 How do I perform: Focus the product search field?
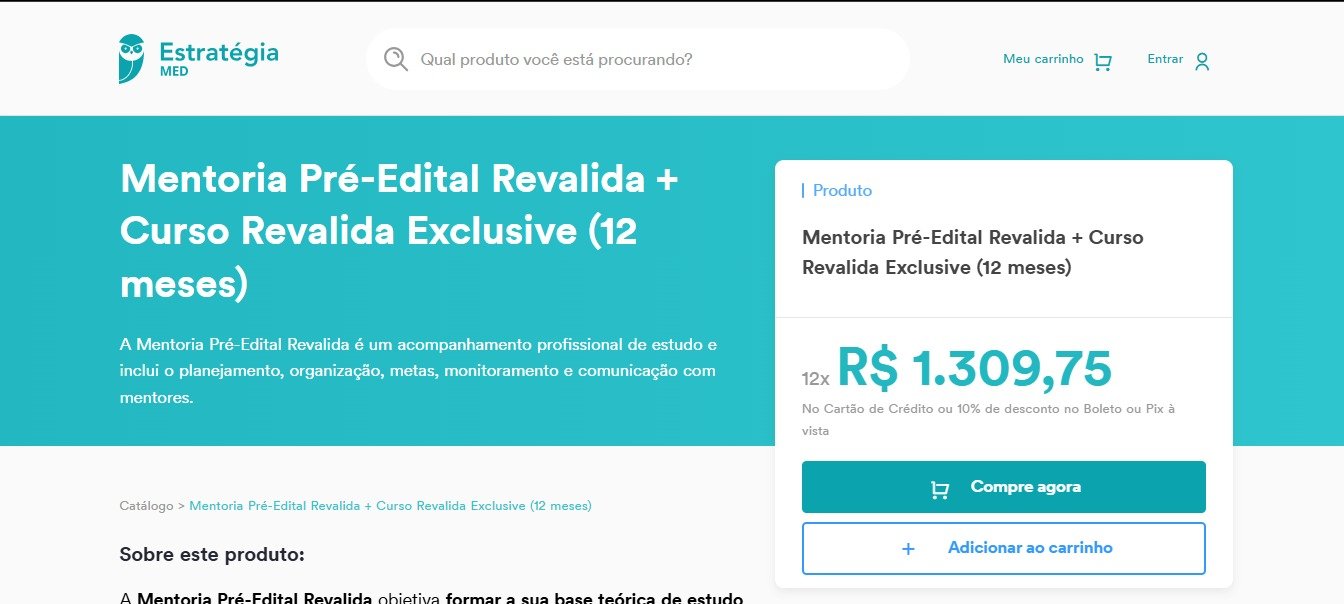click(x=638, y=59)
